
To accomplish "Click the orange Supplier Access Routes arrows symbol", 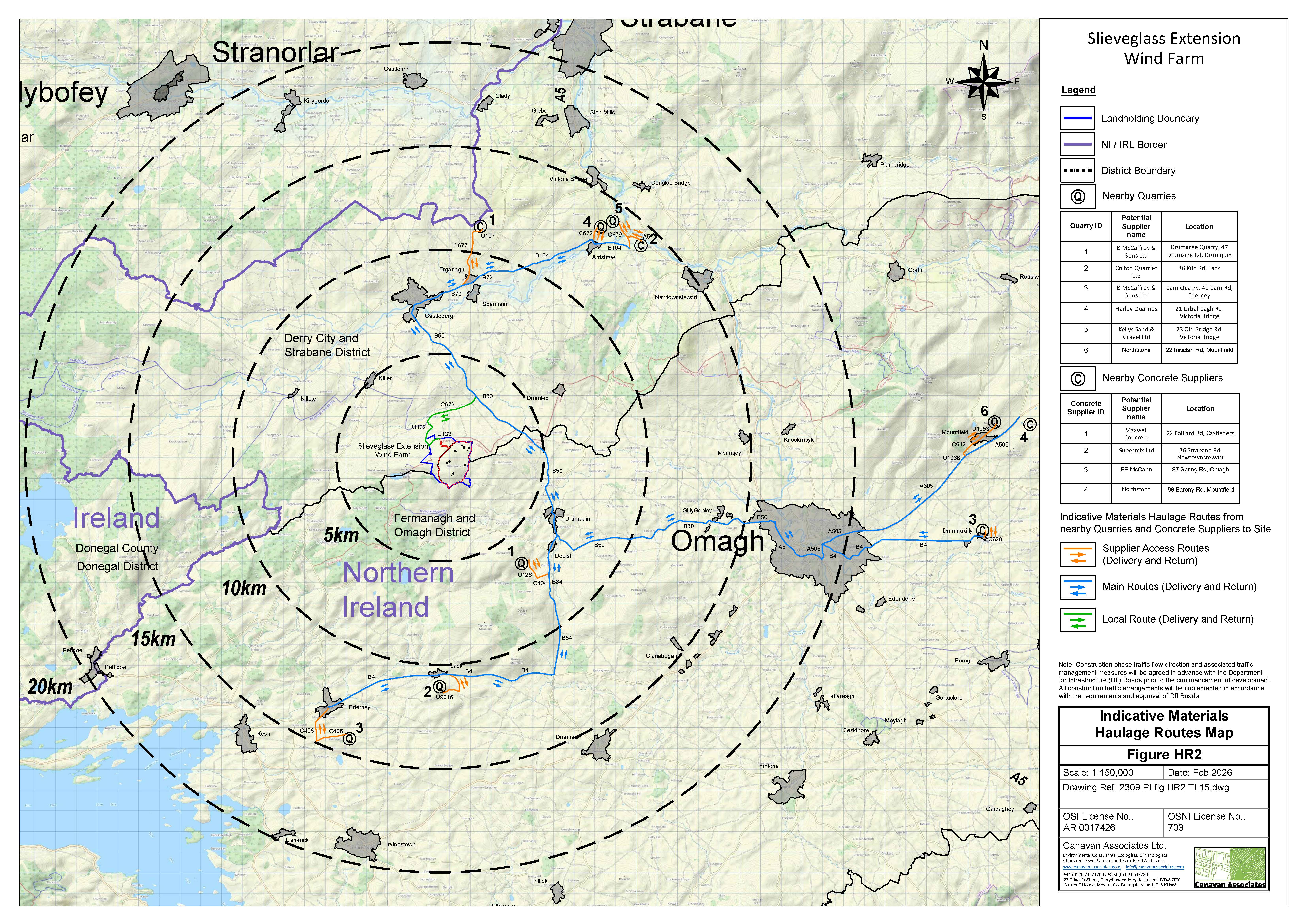I will pos(1078,554).
